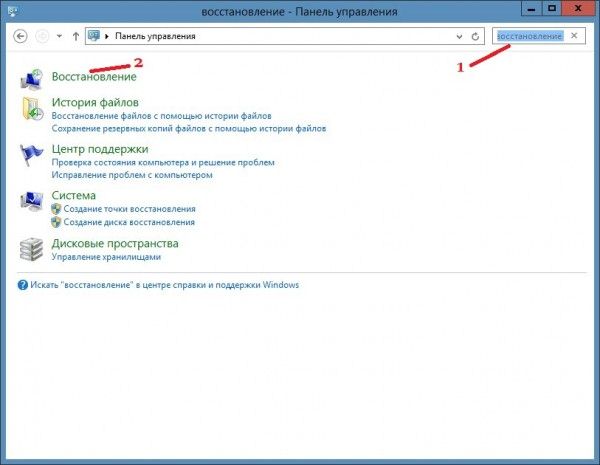Open the Система heading link

[x=73, y=195]
